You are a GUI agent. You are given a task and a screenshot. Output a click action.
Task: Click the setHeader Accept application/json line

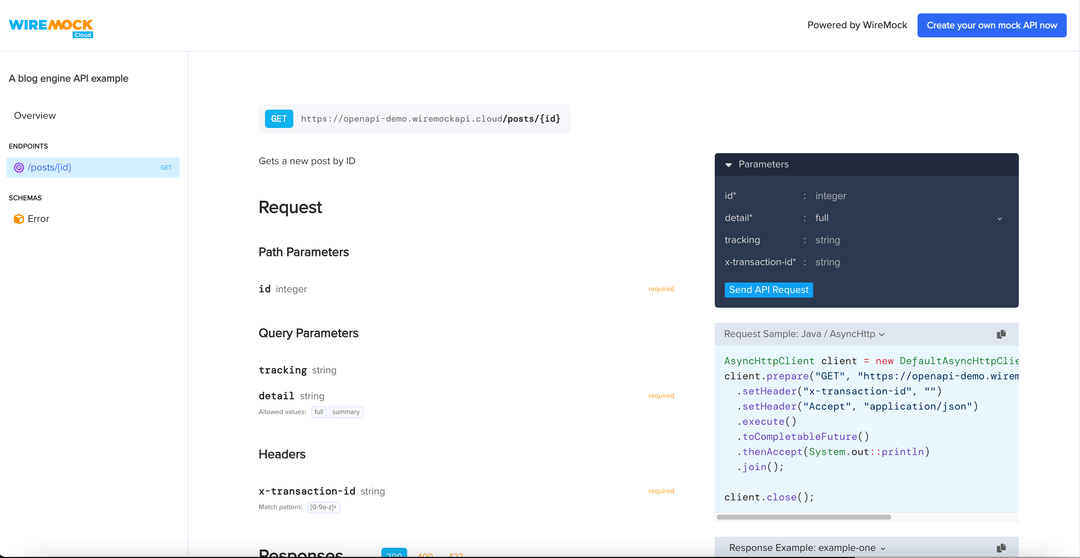[857, 406]
